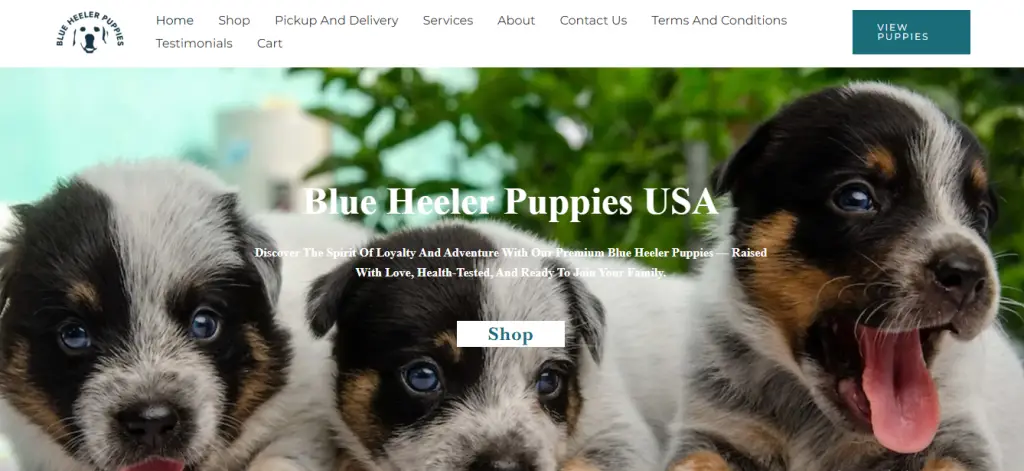Open the Pickup And Delivery page
The image size is (1024, 471).
pos(336,20)
